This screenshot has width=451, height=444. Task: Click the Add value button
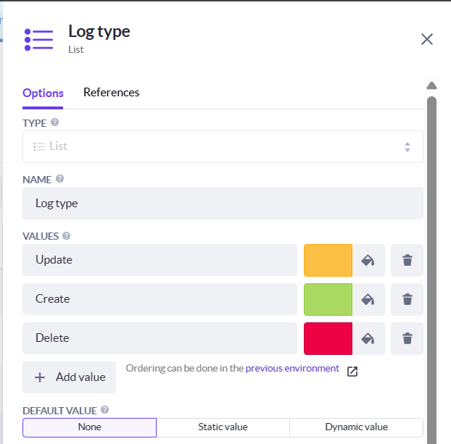pyautogui.click(x=69, y=377)
